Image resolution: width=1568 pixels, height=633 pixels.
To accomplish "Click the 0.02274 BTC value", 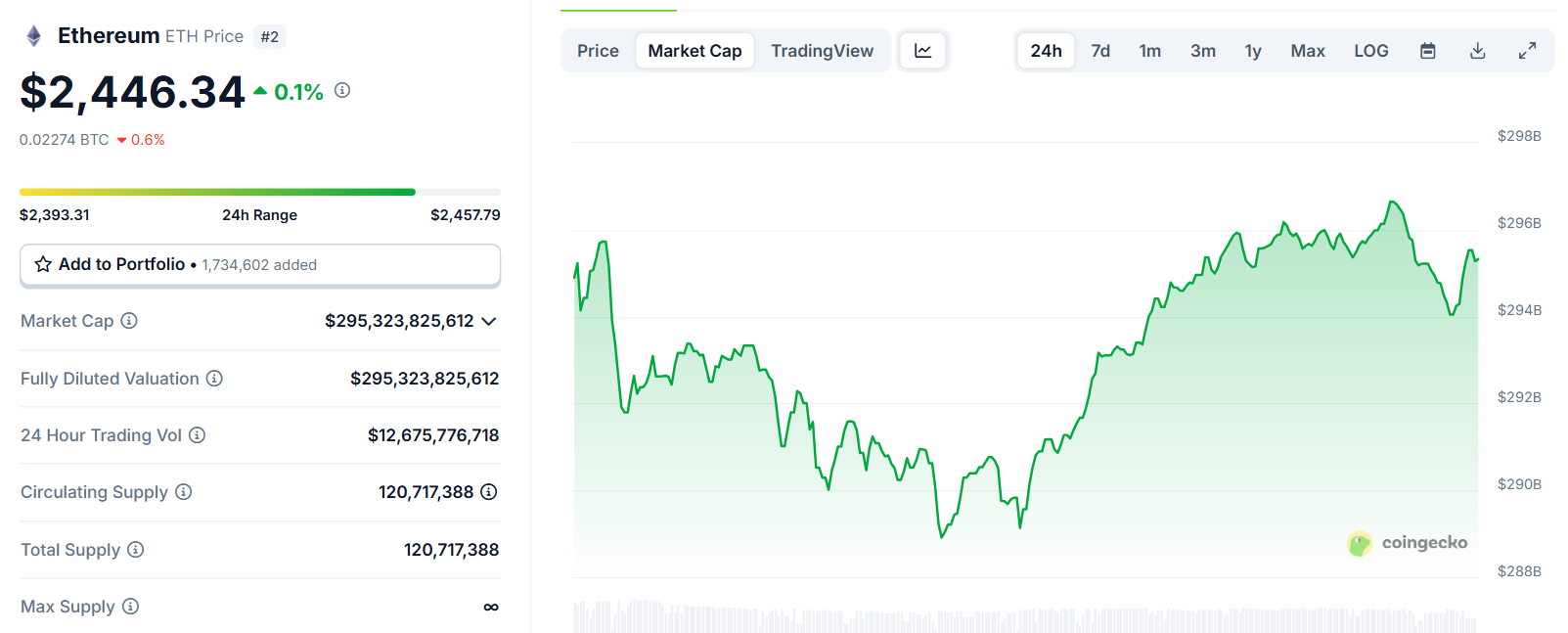I will pos(65,140).
